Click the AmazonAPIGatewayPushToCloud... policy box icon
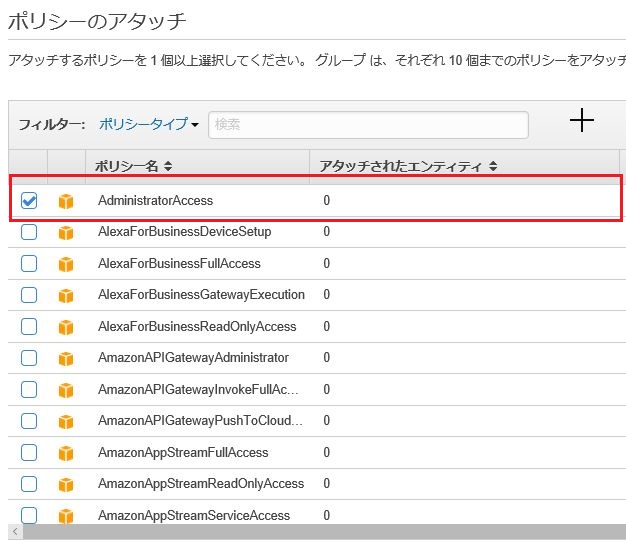The height and width of the screenshot is (551, 626). (x=66, y=422)
